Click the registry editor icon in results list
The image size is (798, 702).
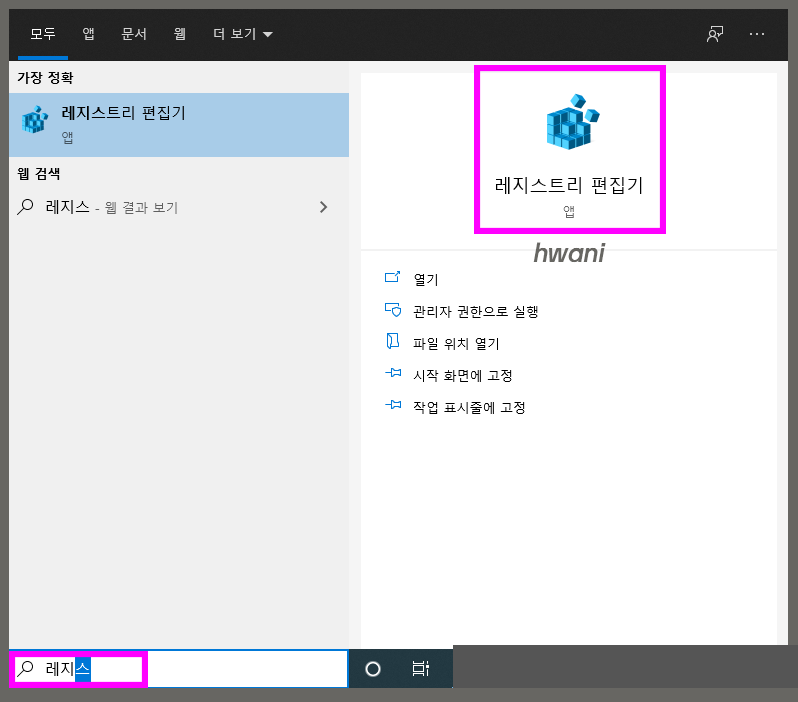coord(35,120)
